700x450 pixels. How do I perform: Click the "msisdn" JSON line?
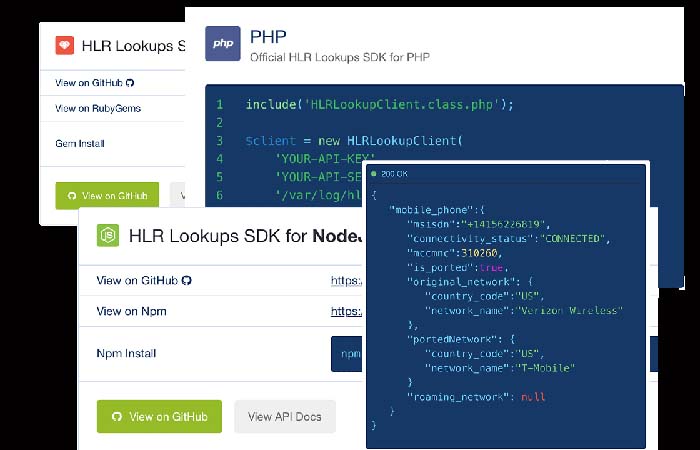click(479, 224)
